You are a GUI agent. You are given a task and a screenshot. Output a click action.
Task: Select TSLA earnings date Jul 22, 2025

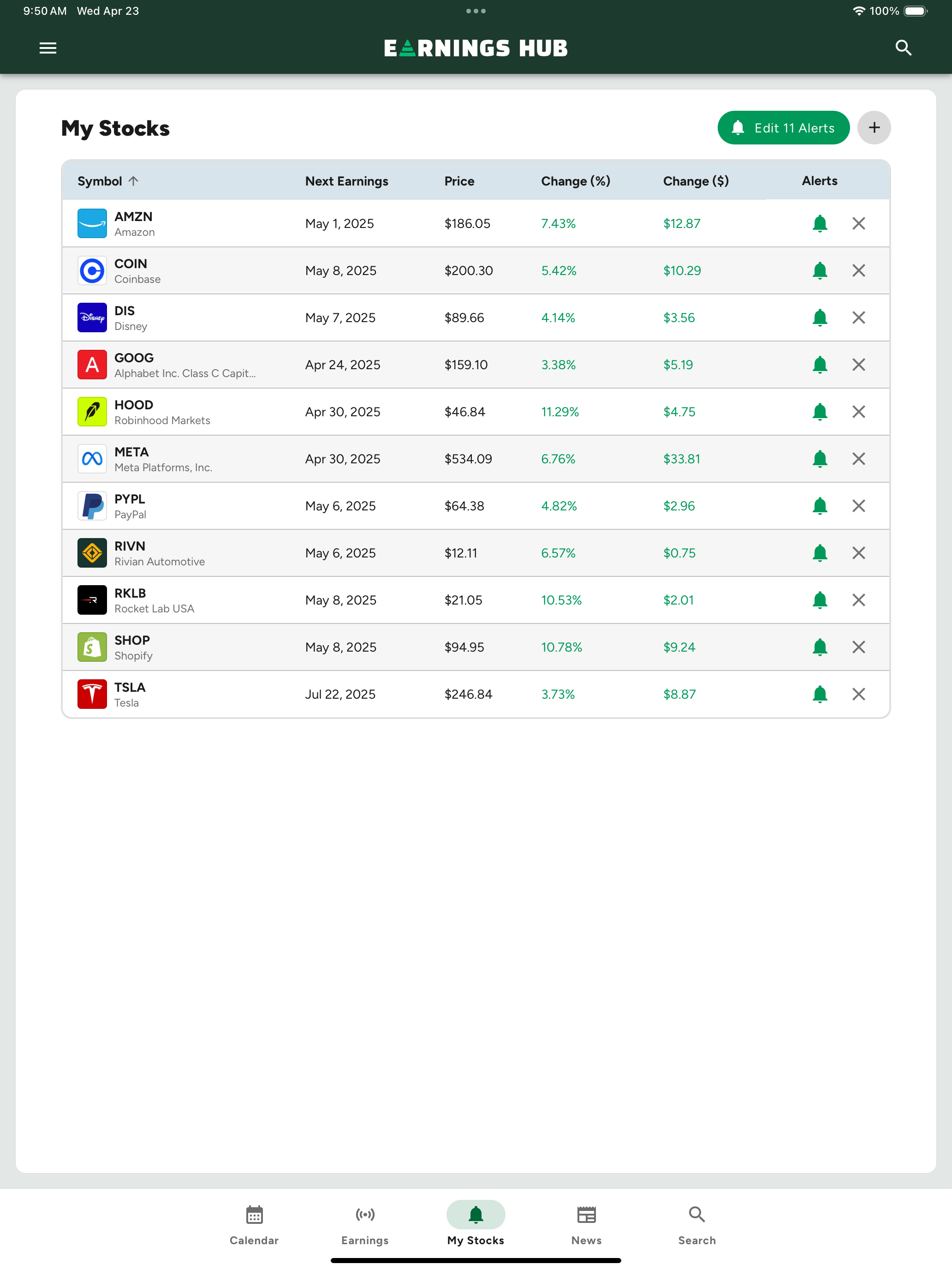[340, 694]
